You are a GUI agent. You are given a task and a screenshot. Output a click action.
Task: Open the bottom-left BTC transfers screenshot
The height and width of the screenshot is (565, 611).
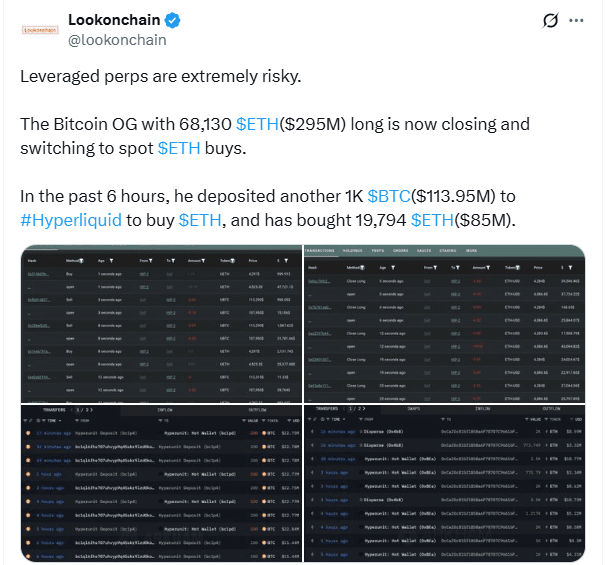(161, 483)
